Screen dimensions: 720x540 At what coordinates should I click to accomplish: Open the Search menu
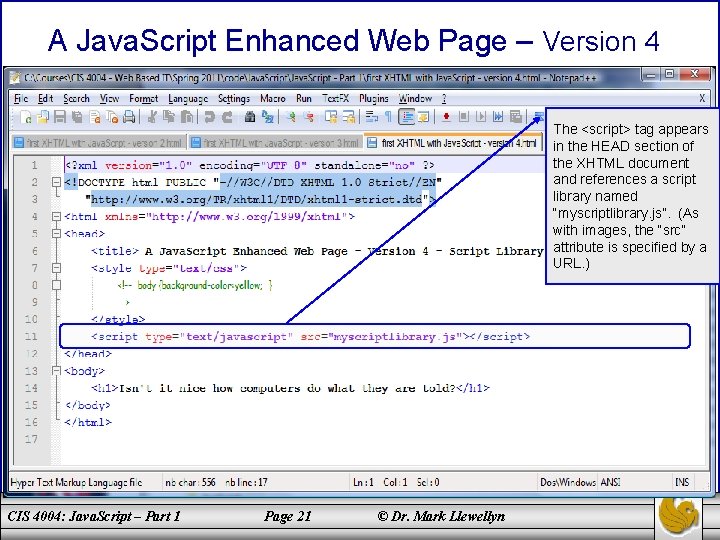pyautogui.click(x=76, y=99)
